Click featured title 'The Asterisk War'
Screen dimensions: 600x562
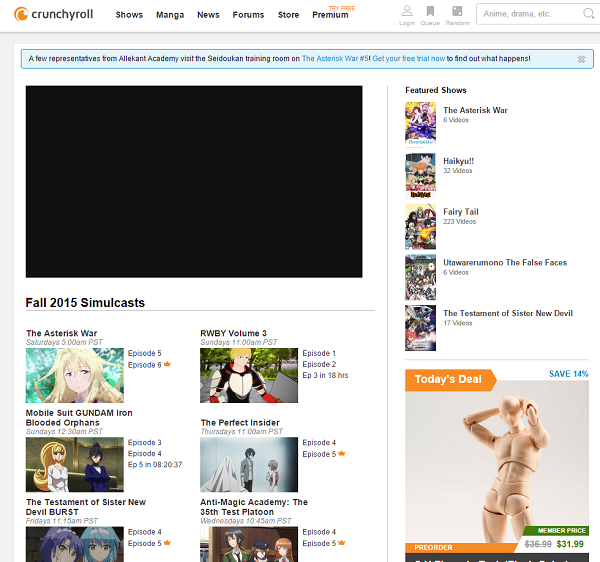click(475, 110)
